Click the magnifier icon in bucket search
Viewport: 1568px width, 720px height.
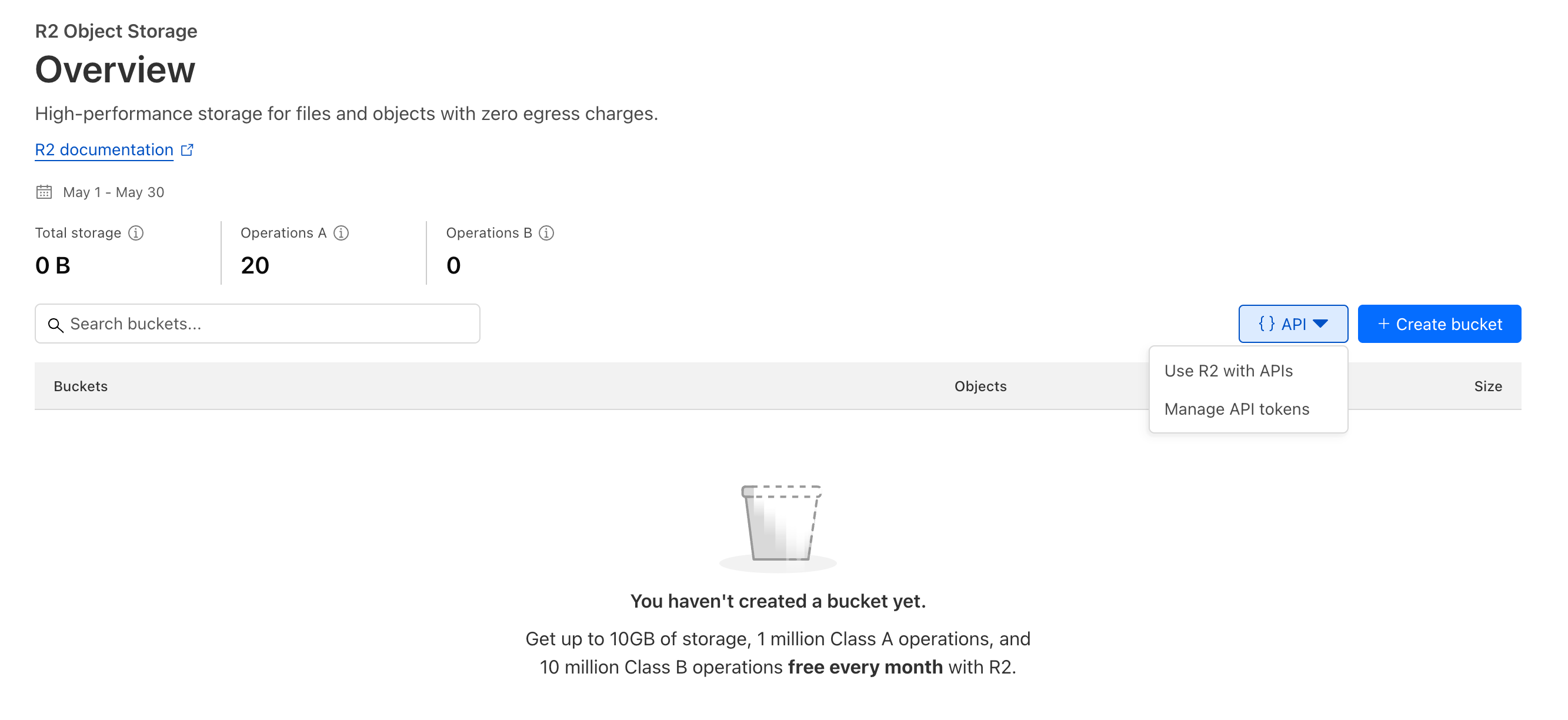(x=55, y=325)
